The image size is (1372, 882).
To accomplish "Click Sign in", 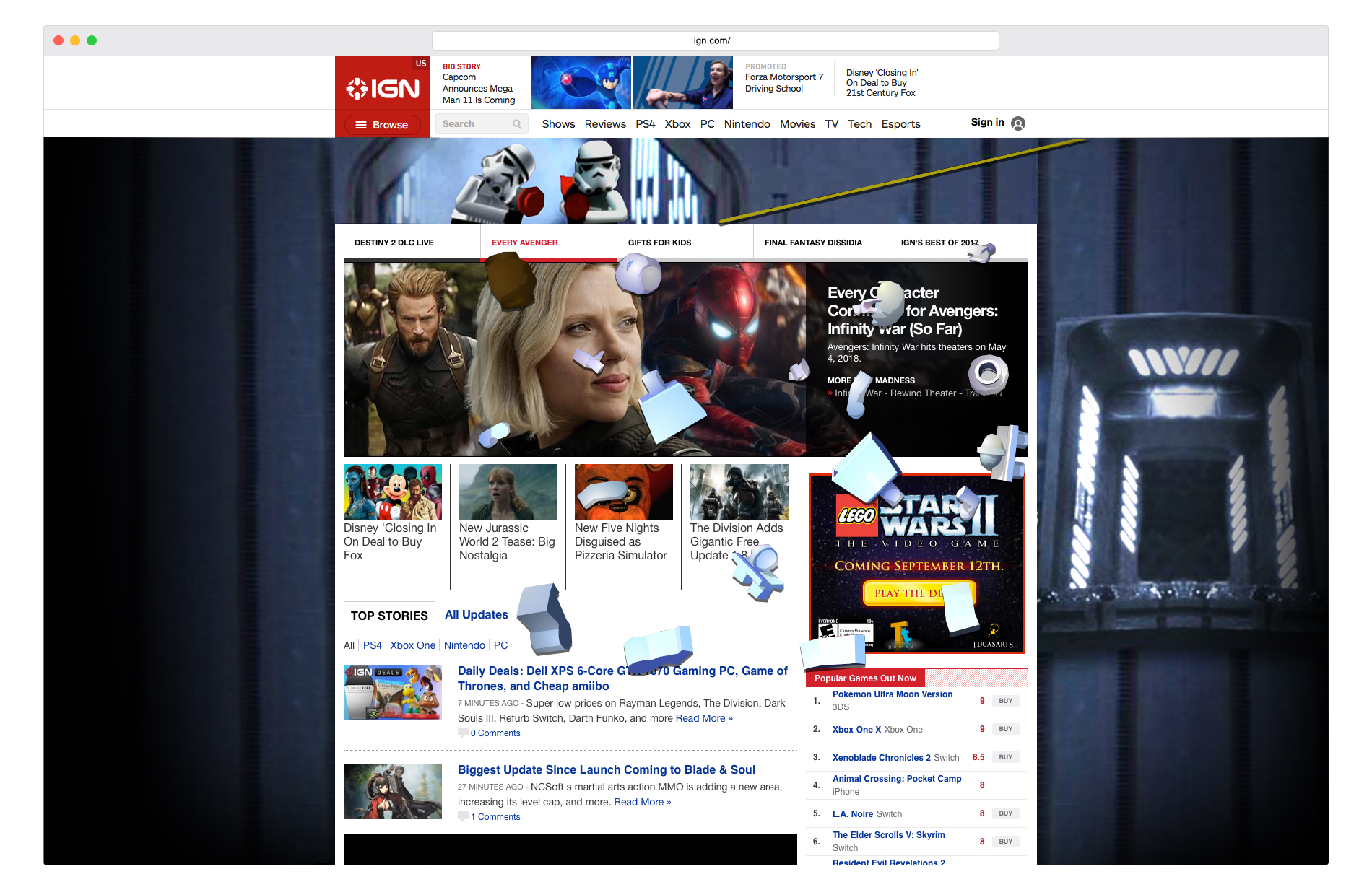I will click(x=987, y=122).
